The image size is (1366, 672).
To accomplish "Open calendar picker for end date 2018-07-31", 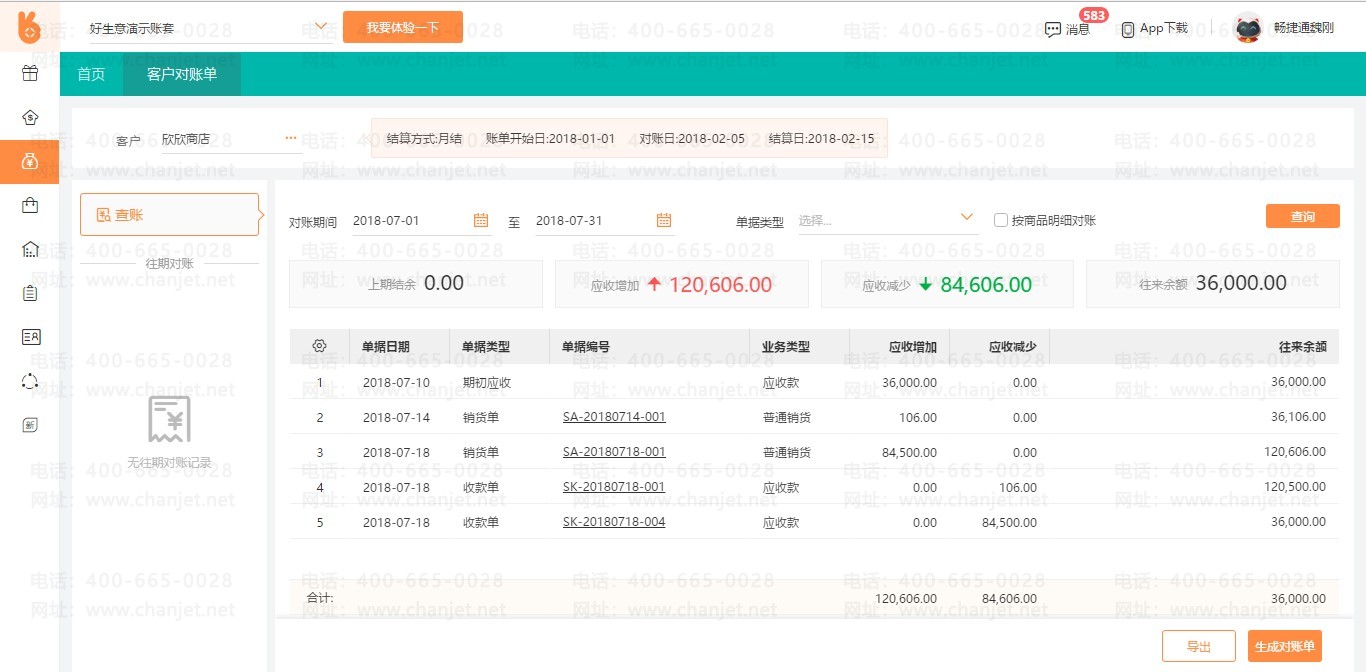I will [663, 220].
